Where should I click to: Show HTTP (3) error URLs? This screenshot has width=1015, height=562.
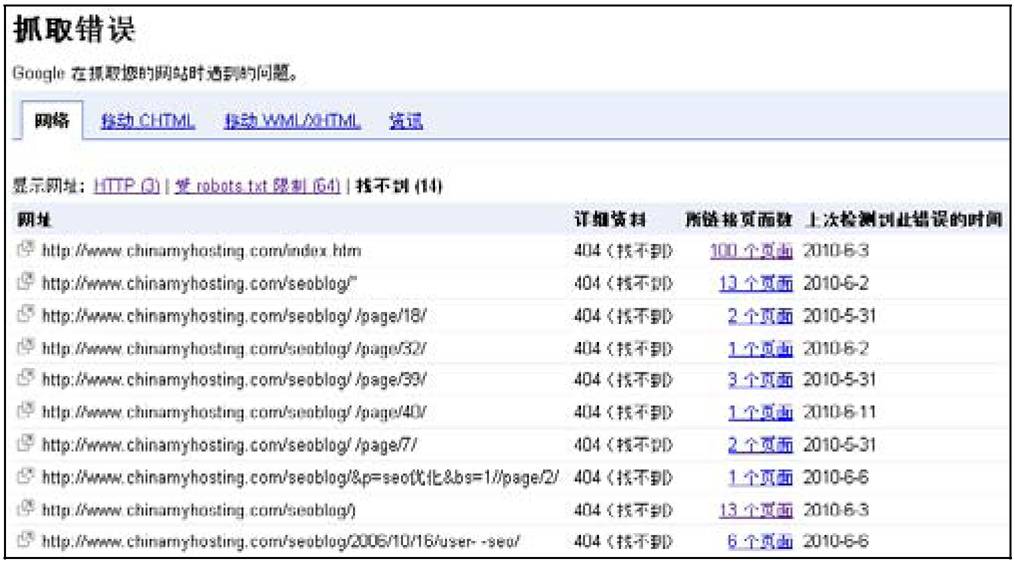pos(127,187)
